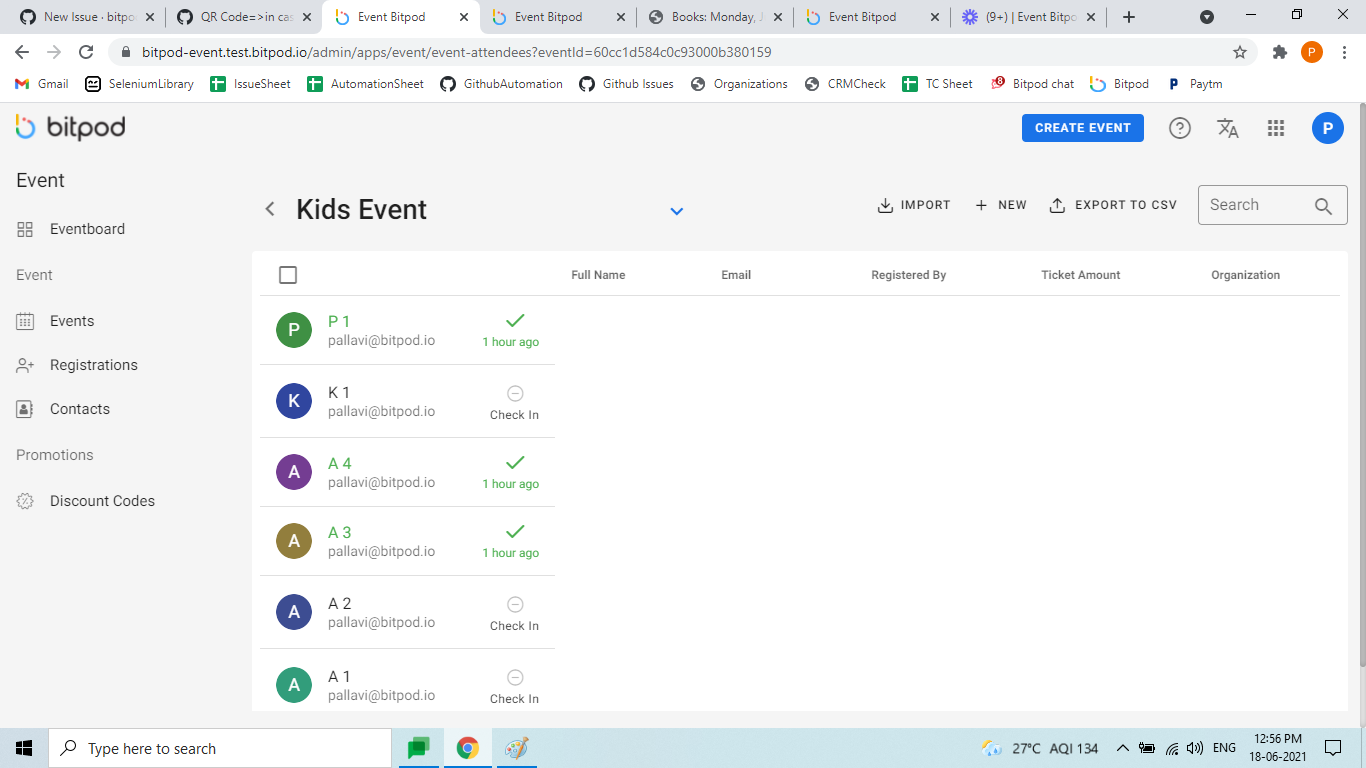Viewport: 1366px width, 768px height.
Task: Open the P user profile avatar
Action: pos(1328,128)
